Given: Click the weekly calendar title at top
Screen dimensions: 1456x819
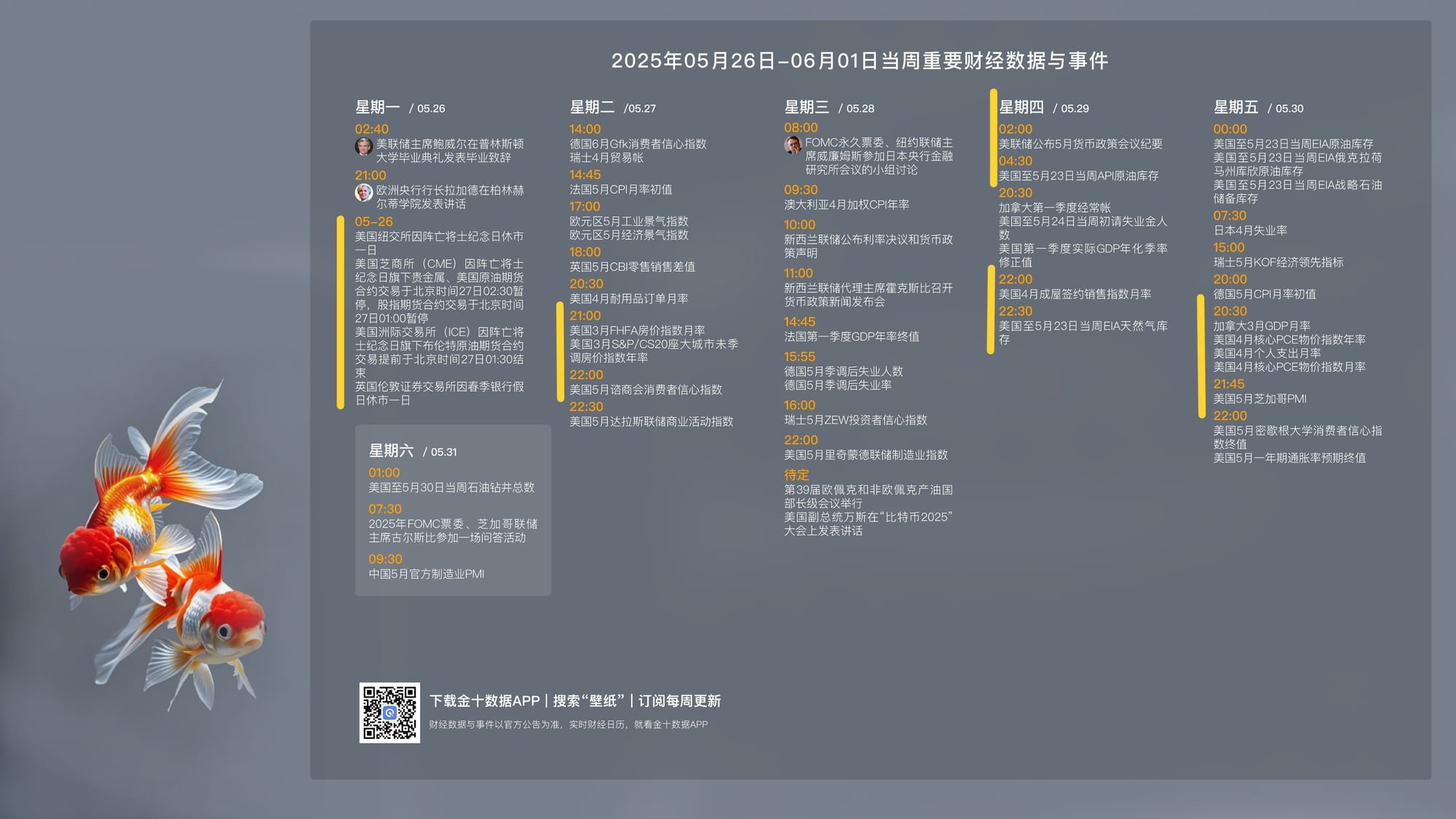Looking at the screenshot, I should click(x=859, y=60).
